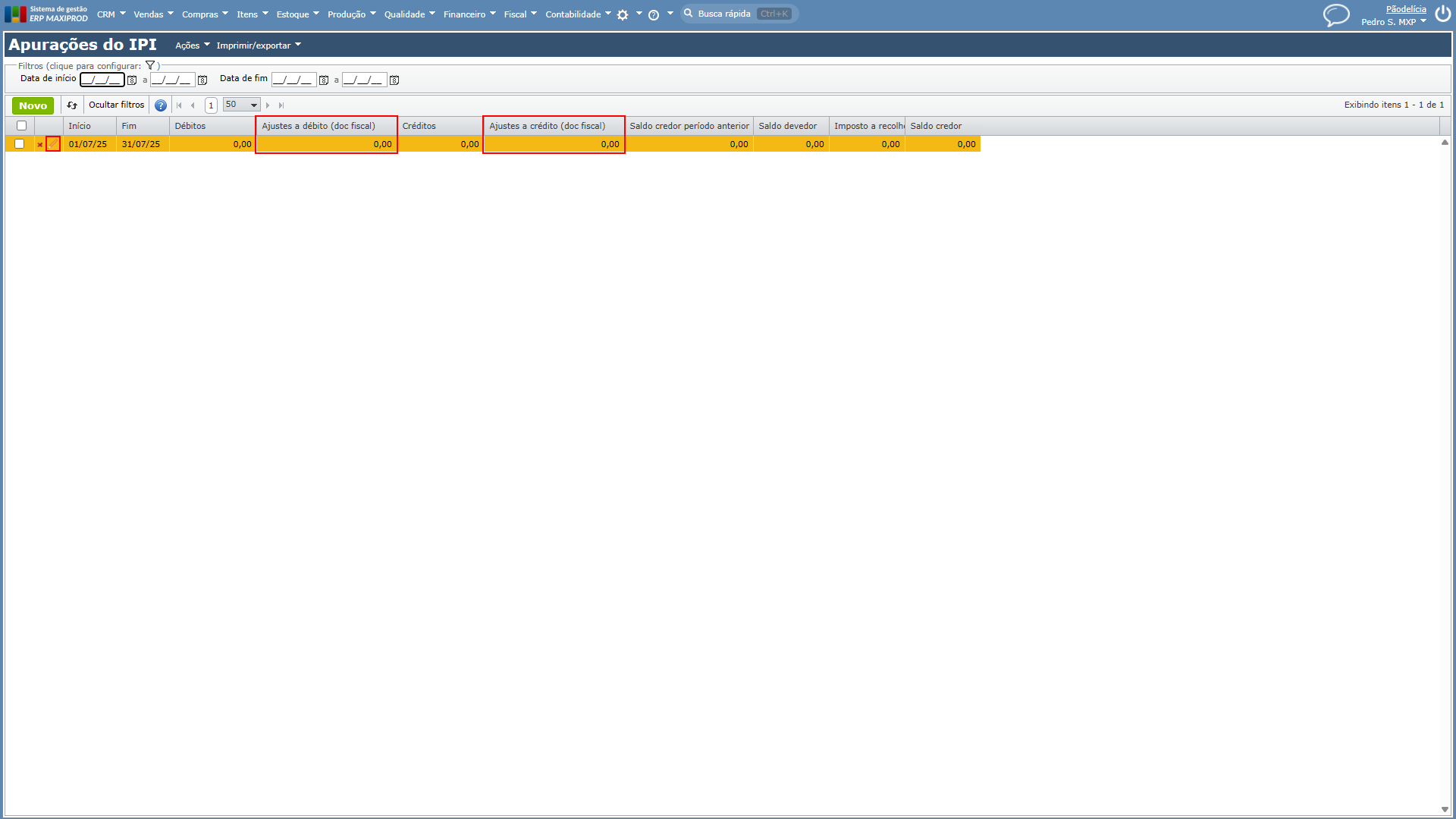
Task: Open the page size 50 dropdown
Action: [x=242, y=105]
